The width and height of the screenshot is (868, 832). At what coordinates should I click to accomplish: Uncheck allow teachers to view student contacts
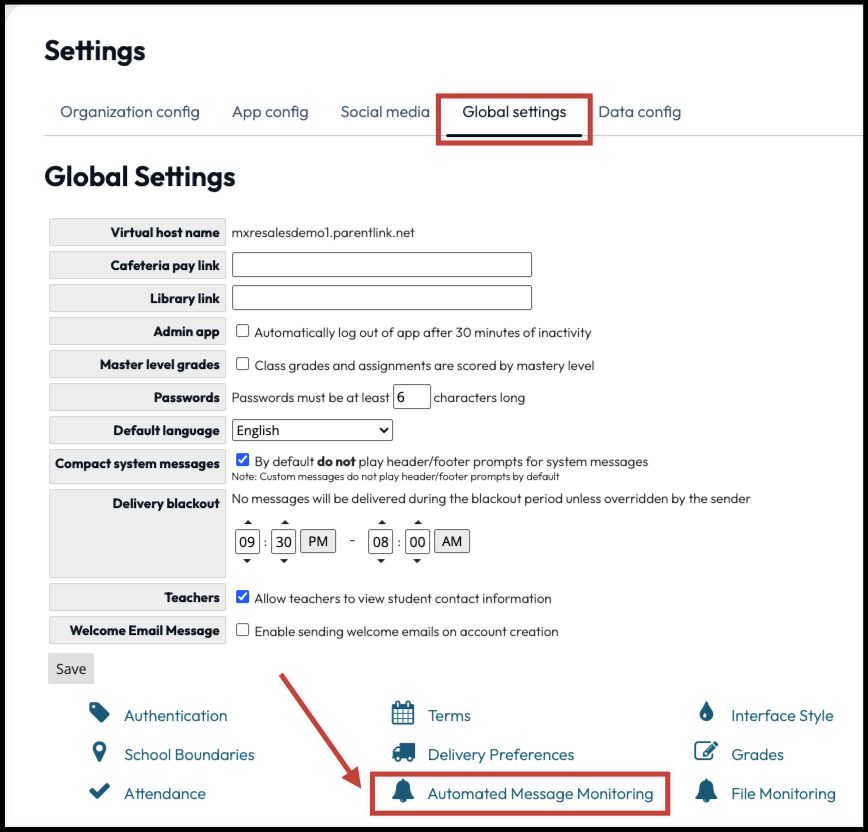pos(241,597)
